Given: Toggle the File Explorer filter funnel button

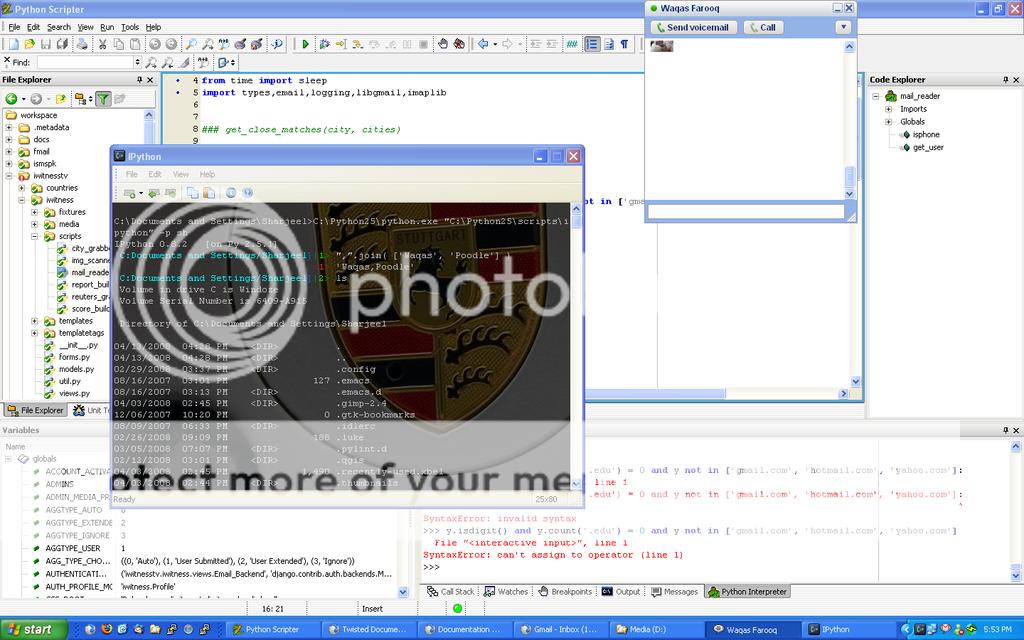Looking at the screenshot, I should [102, 98].
